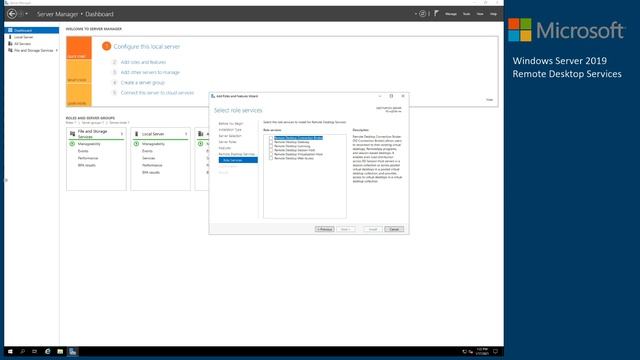Viewport: 640px width, 360px height.
Task: Check Remote Desktop Connection Broker role service
Action: (x=271, y=138)
